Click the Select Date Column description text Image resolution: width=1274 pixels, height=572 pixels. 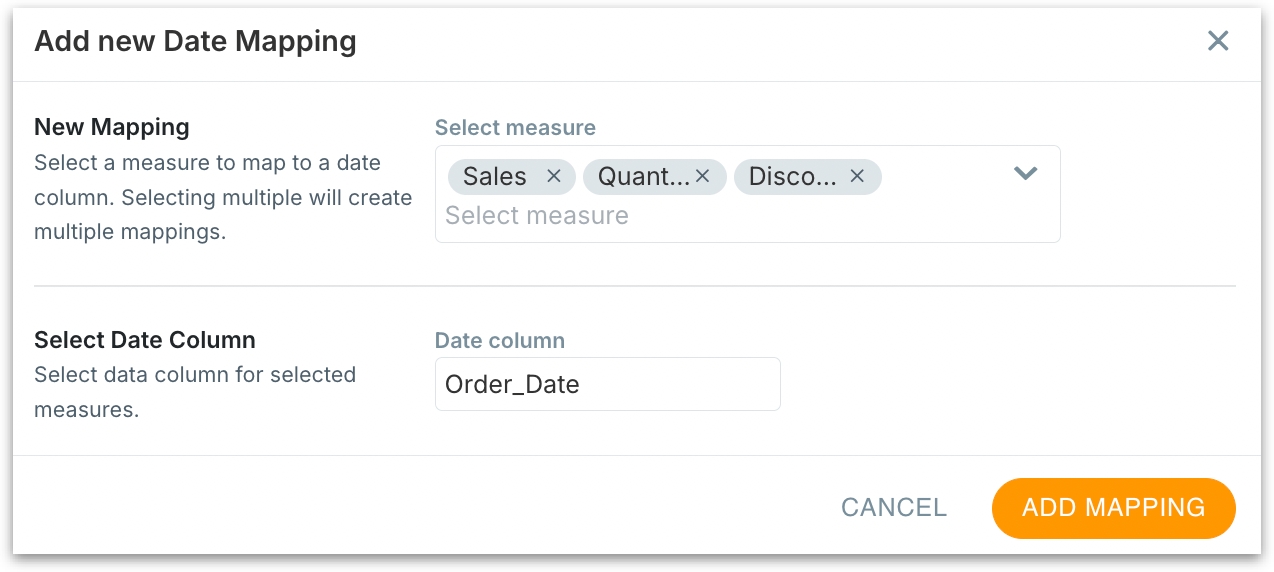tap(195, 392)
